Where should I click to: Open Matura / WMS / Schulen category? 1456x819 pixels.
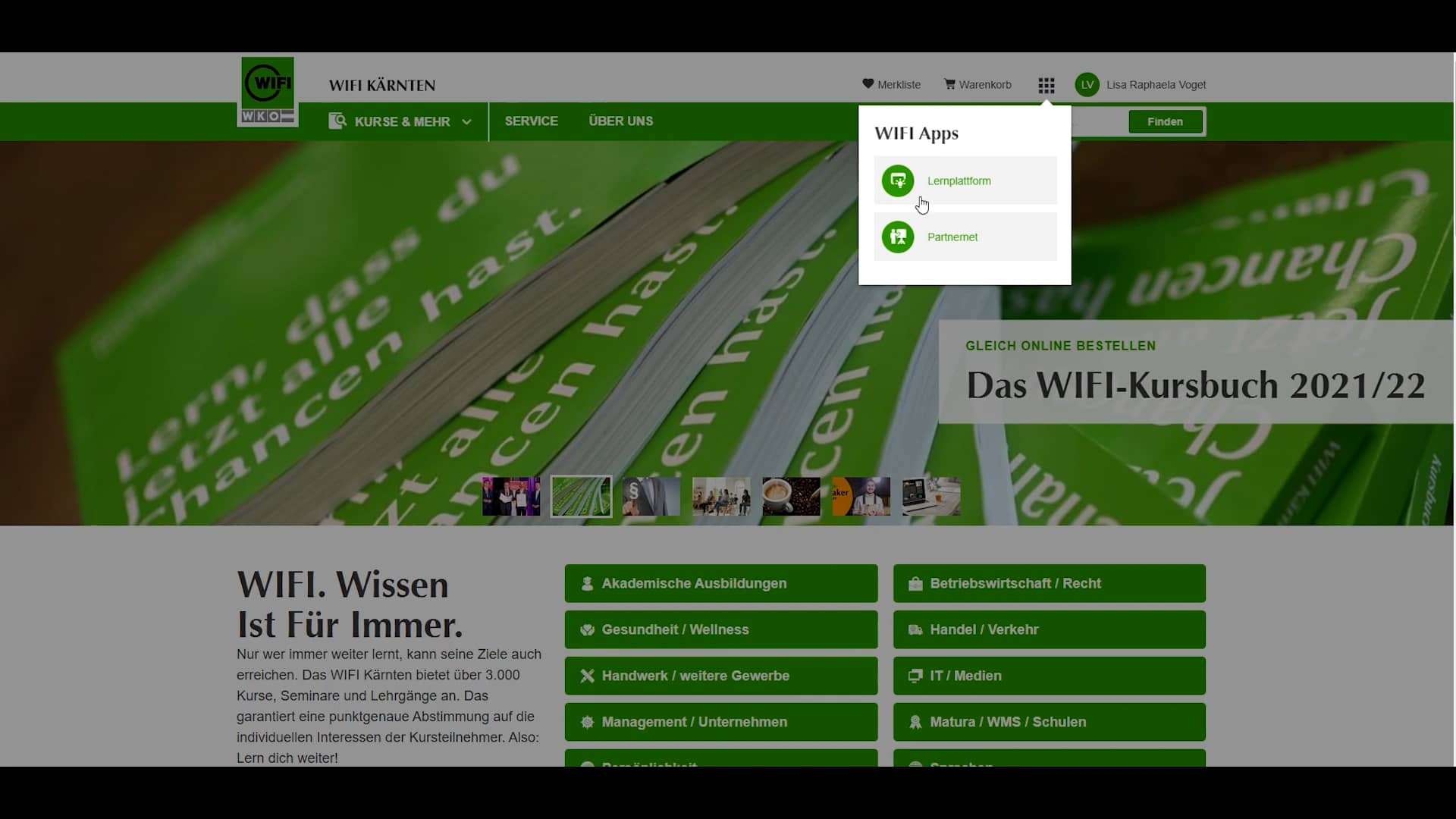click(x=1050, y=722)
